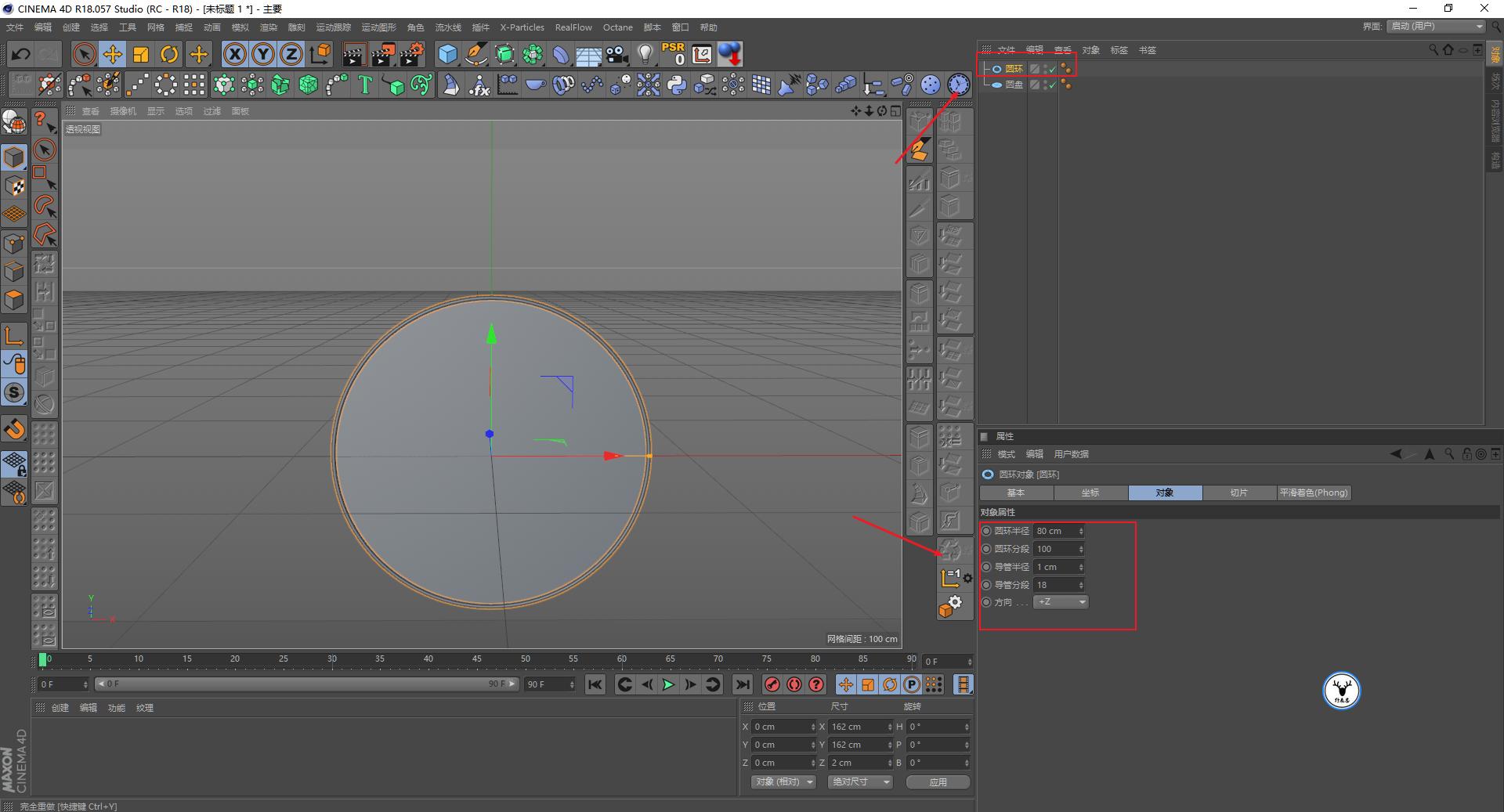This screenshot has width=1504, height=812.
Task: Disable the 圆环 object via its green checkmark
Action: click(x=1051, y=69)
